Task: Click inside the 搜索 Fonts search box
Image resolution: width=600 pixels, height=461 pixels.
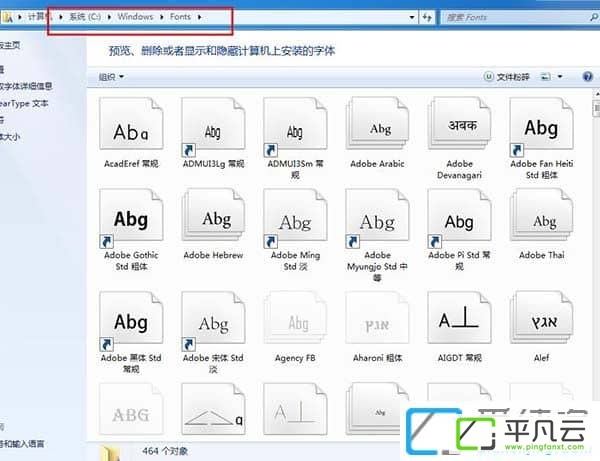Action: coord(515,17)
